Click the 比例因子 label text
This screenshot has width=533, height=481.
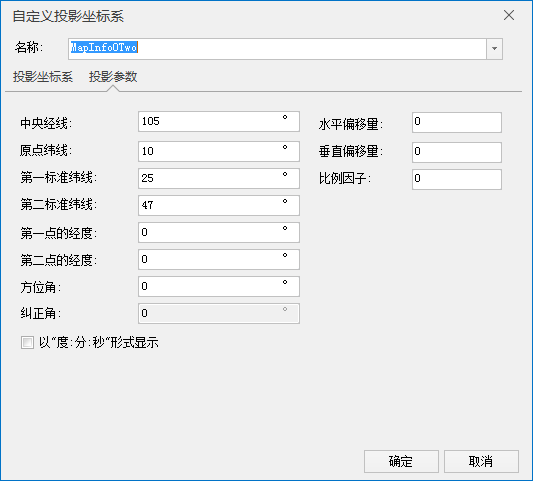pyautogui.click(x=345, y=178)
